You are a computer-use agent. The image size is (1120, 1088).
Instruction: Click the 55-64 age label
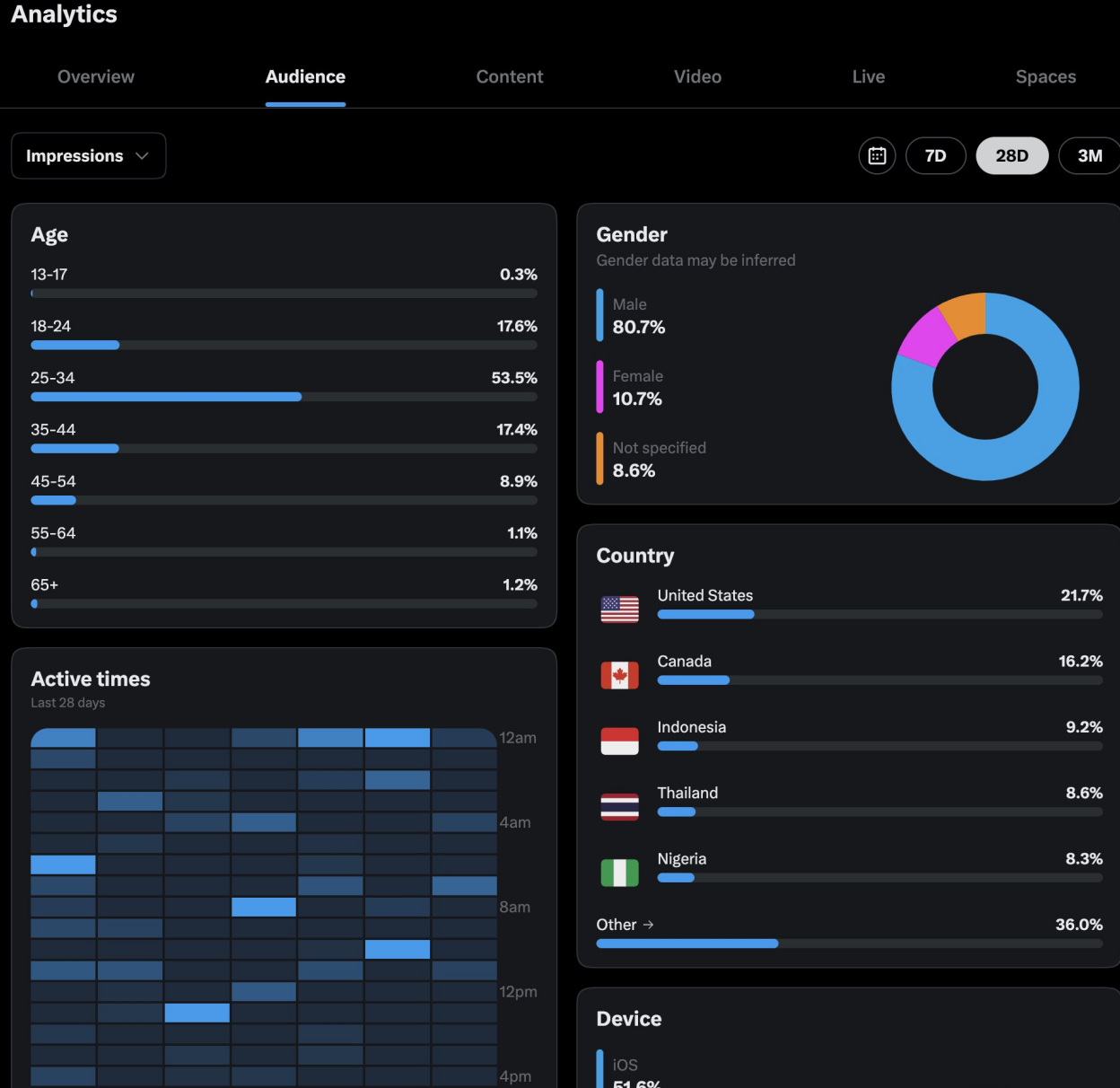pyautogui.click(x=53, y=533)
